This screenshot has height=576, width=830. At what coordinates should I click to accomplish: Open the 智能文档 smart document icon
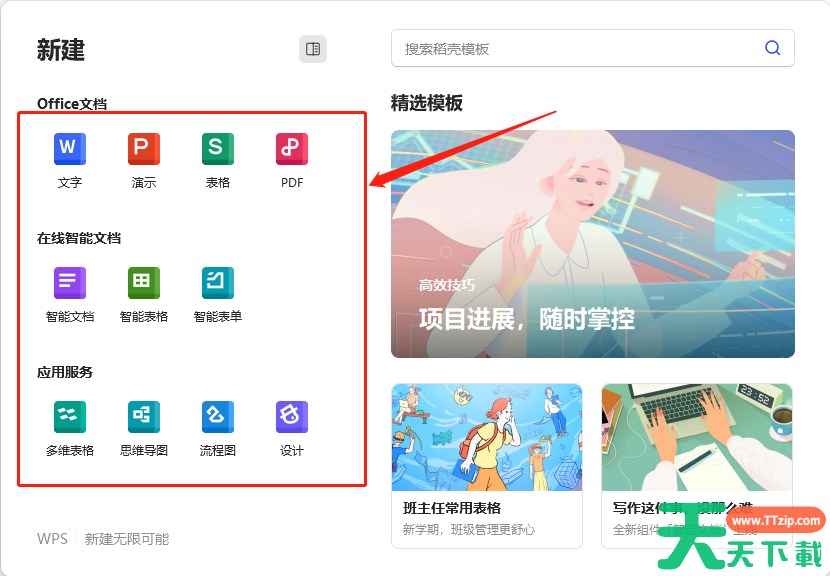click(x=70, y=283)
